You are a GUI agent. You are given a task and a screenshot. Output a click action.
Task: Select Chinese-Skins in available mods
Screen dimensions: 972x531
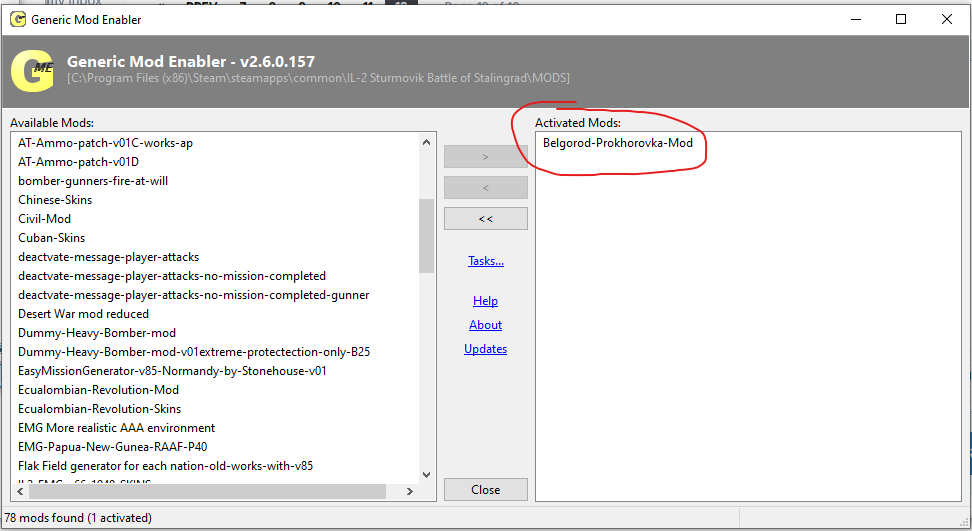pos(55,200)
